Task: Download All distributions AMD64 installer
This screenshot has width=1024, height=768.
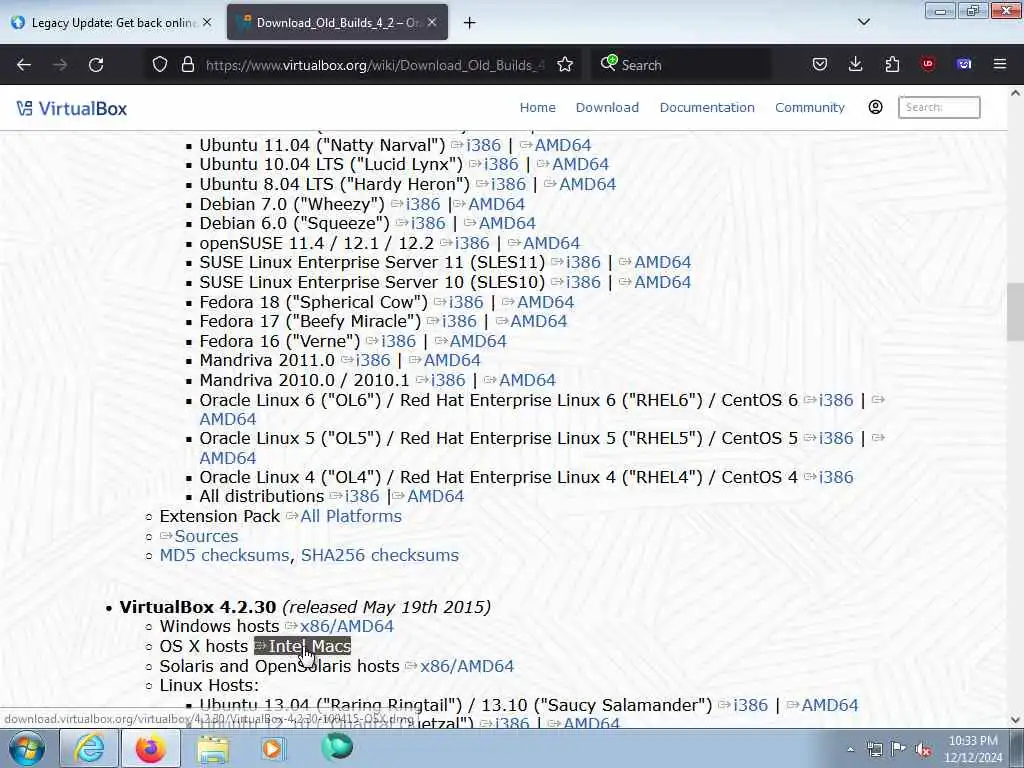Action: (436, 496)
